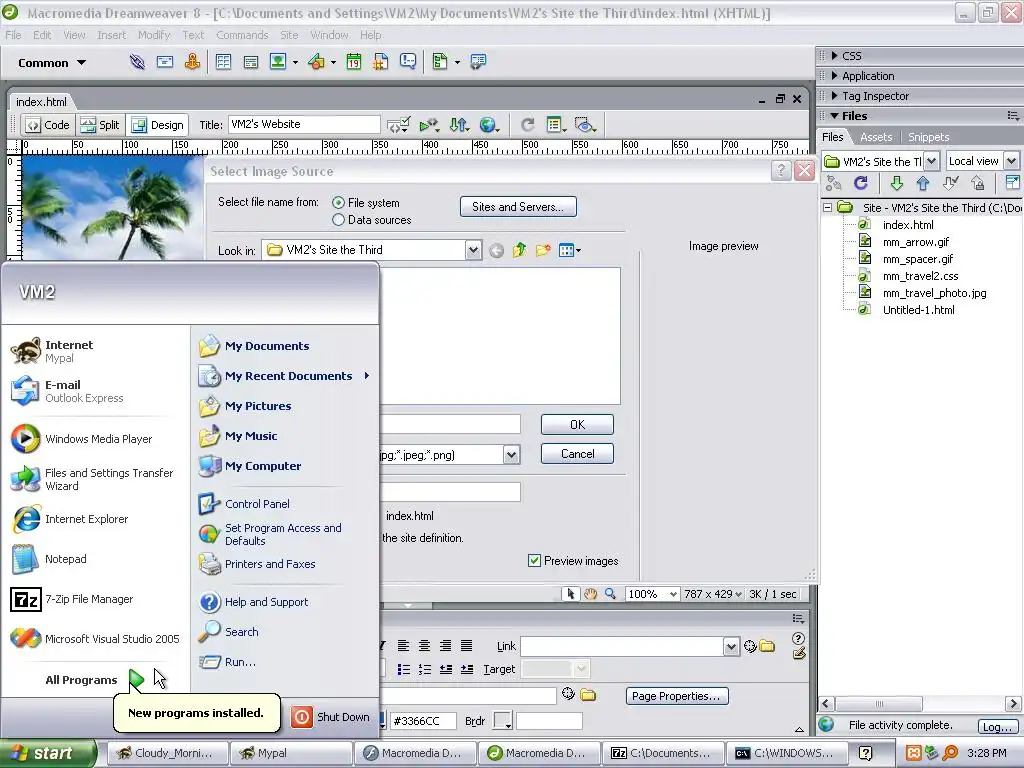
Task: Click the Select pointer tool in status bar
Action: point(571,594)
